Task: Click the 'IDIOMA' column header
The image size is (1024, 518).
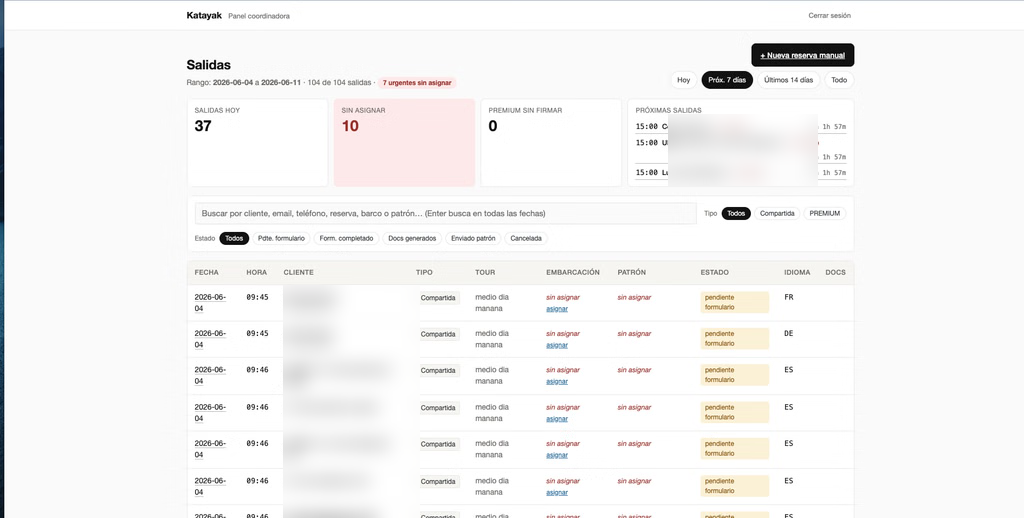Action: pos(797,272)
